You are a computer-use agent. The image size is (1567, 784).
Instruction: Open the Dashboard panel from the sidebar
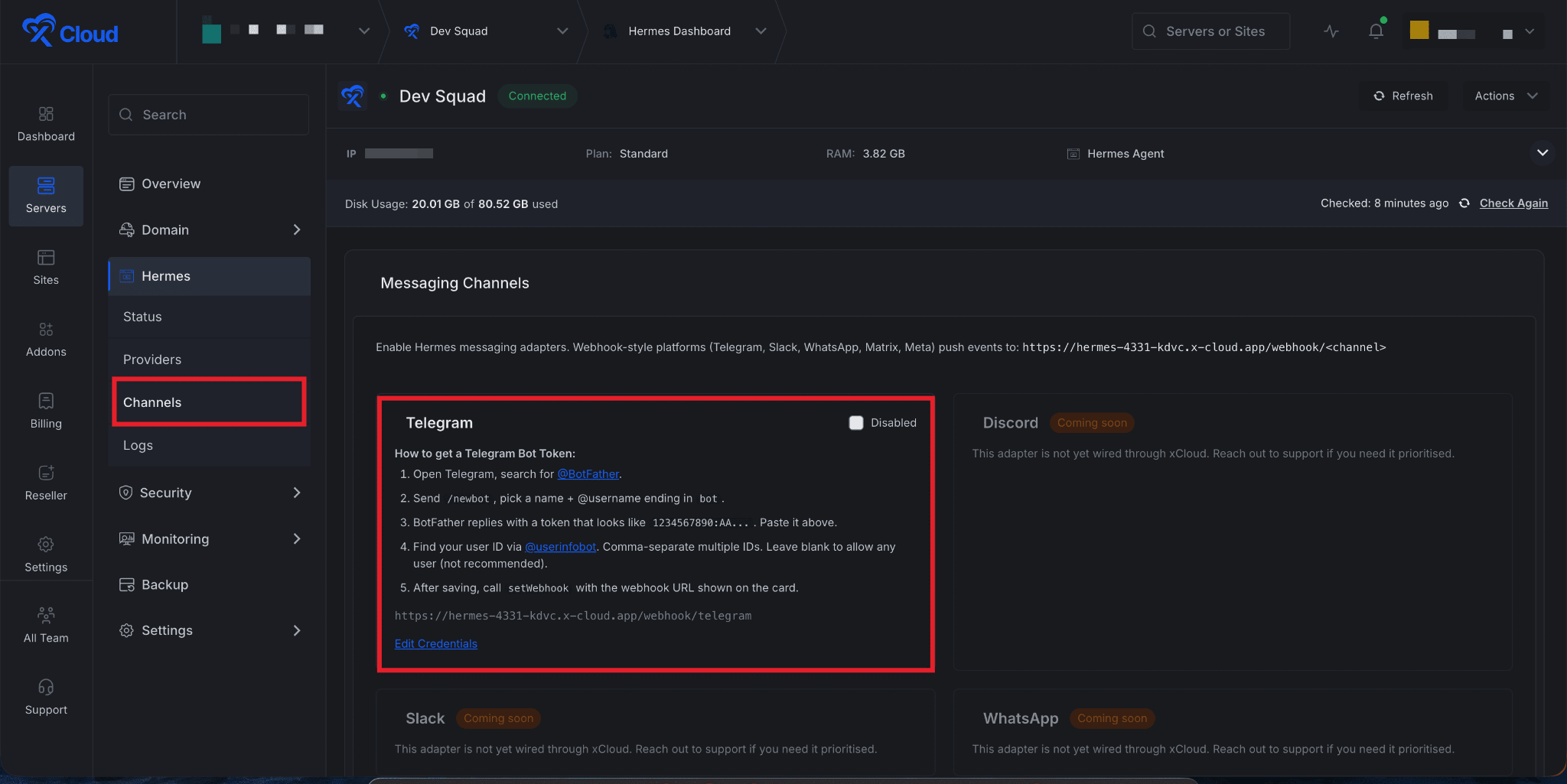(46, 124)
